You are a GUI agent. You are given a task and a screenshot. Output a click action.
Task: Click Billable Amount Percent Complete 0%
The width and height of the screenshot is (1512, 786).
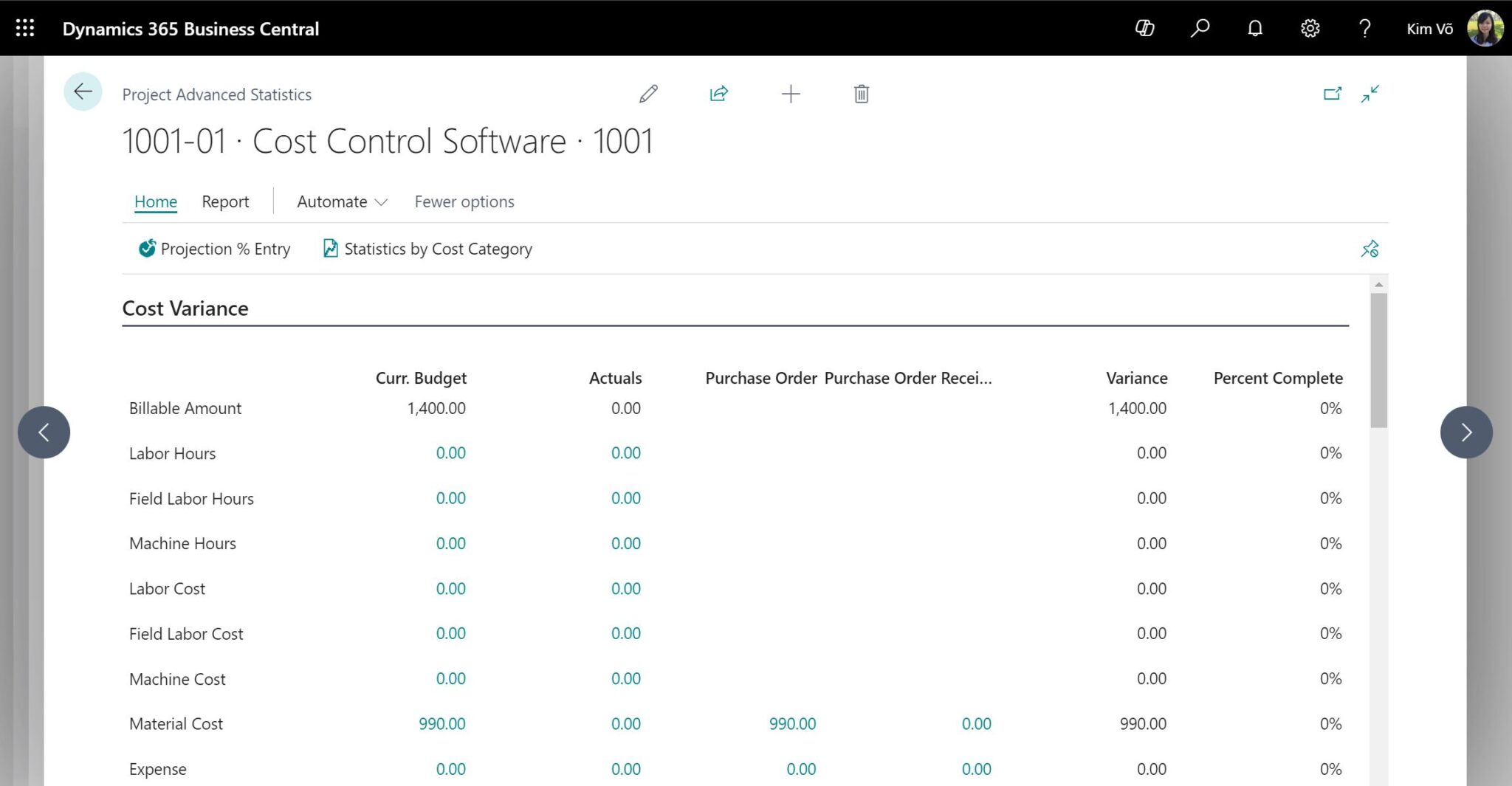pos(1330,408)
